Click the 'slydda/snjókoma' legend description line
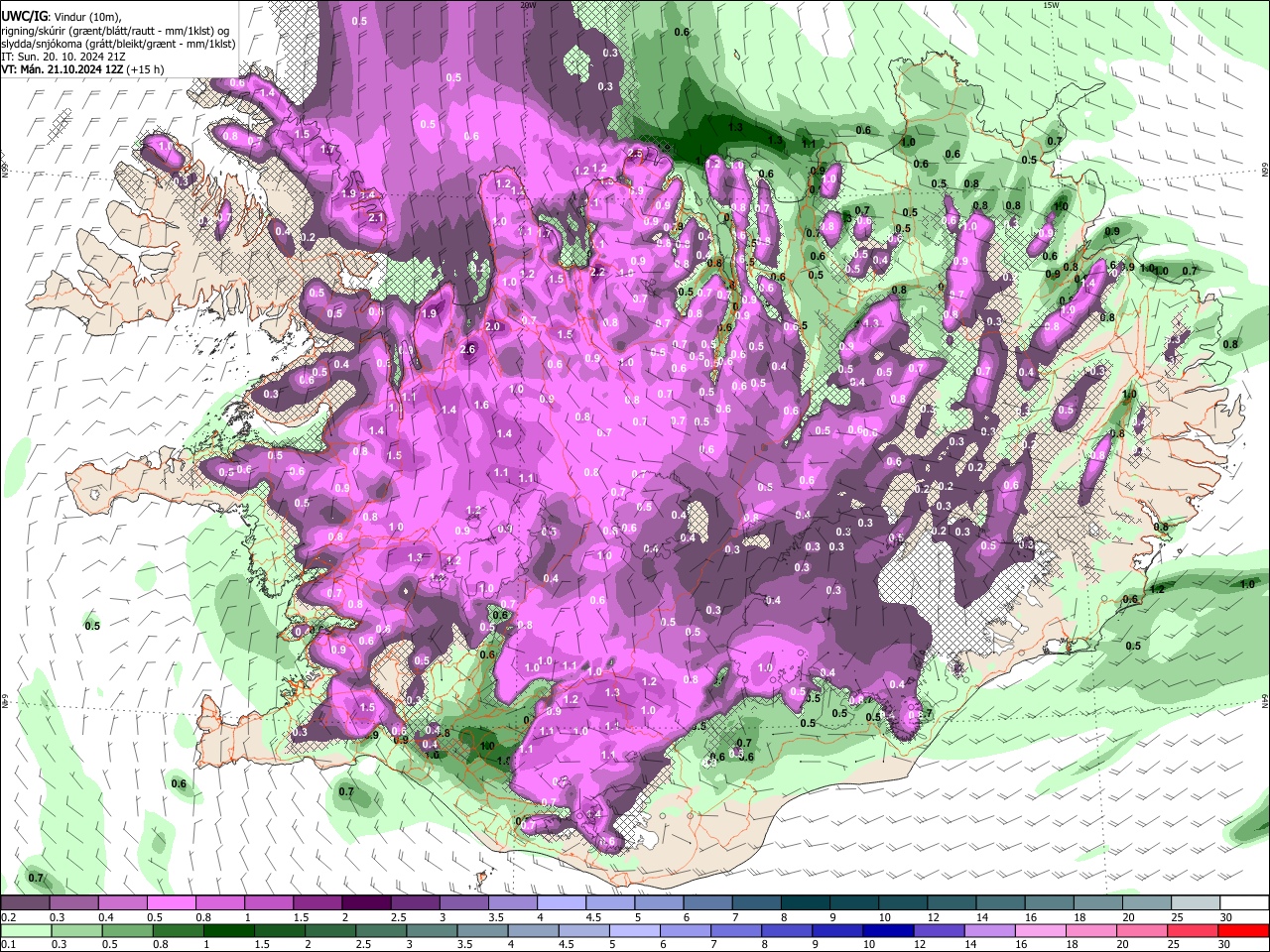Image resolution: width=1270 pixels, height=952 pixels. [118, 44]
